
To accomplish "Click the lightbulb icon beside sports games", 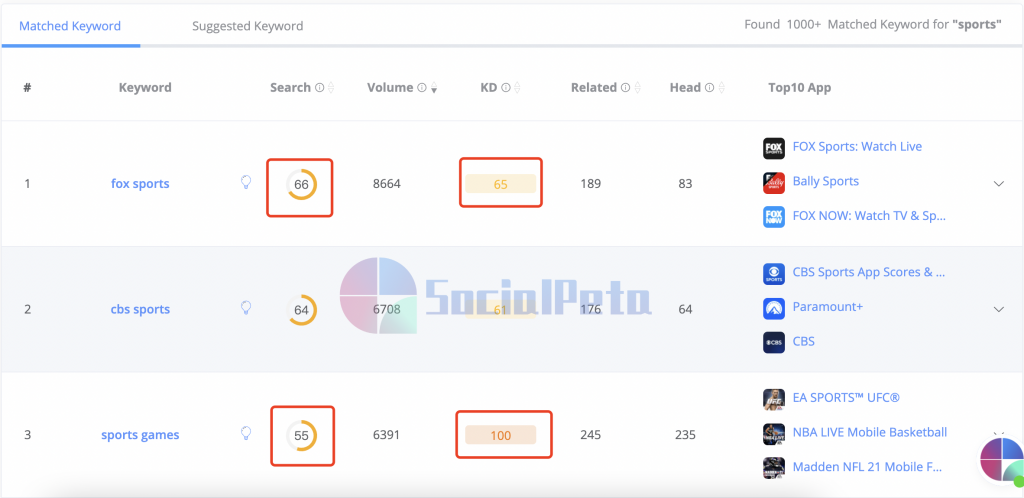I will coord(246,433).
